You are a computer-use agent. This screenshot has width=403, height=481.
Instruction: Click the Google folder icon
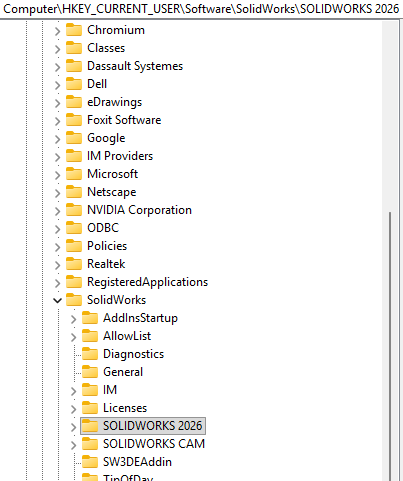tap(74, 138)
